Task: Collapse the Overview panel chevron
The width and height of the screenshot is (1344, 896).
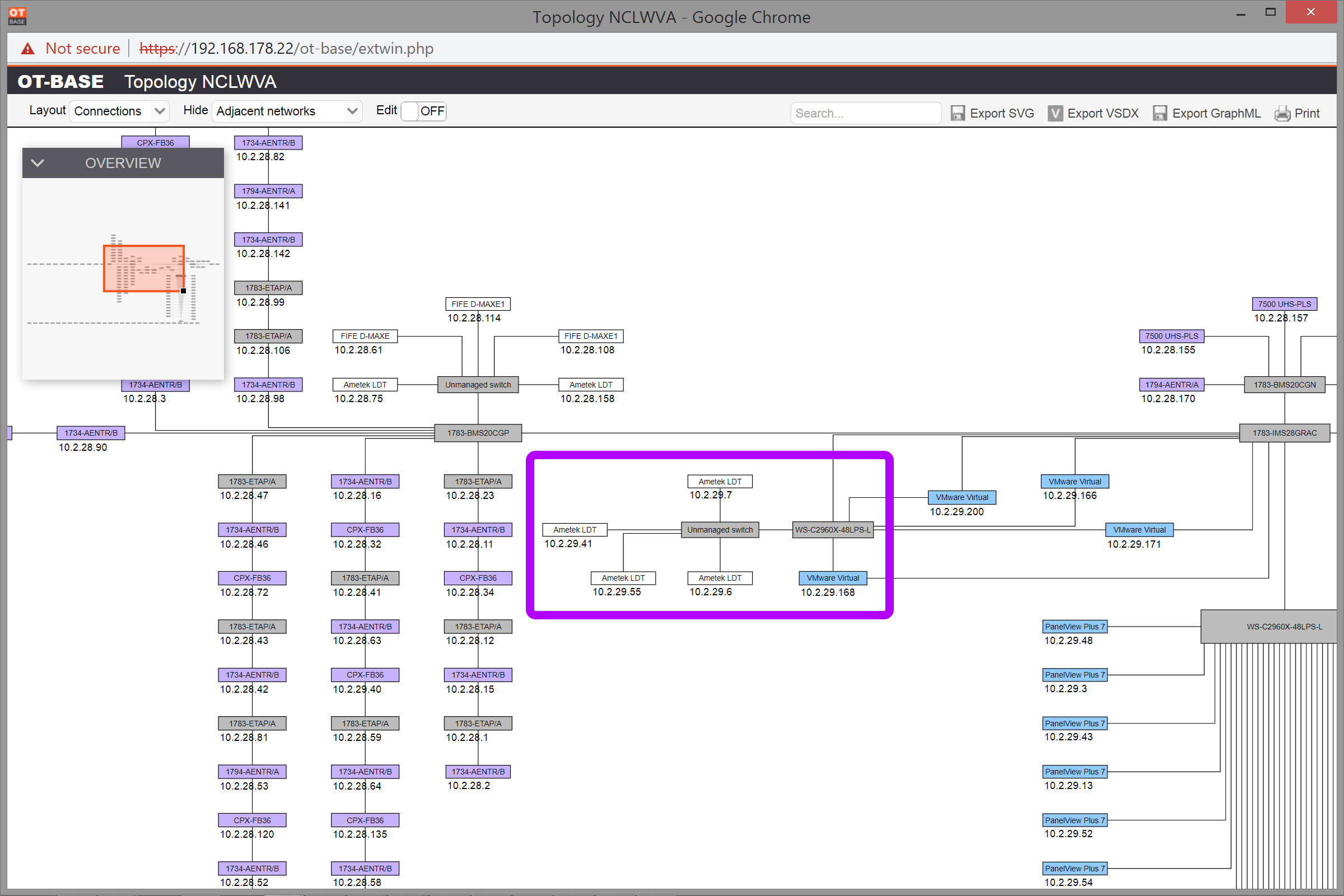Action: (x=38, y=163)
